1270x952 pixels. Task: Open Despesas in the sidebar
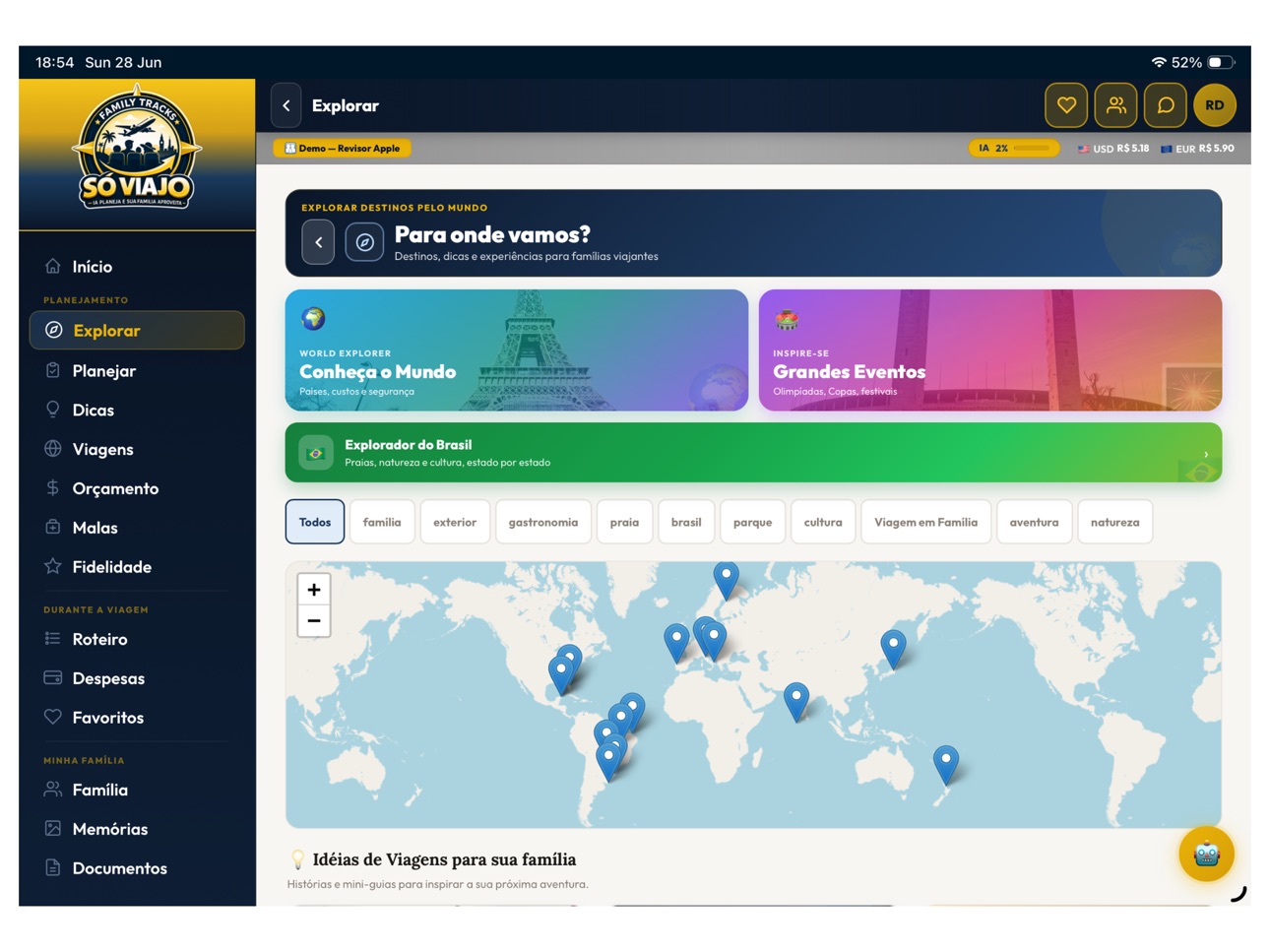[x=137, y=679]
